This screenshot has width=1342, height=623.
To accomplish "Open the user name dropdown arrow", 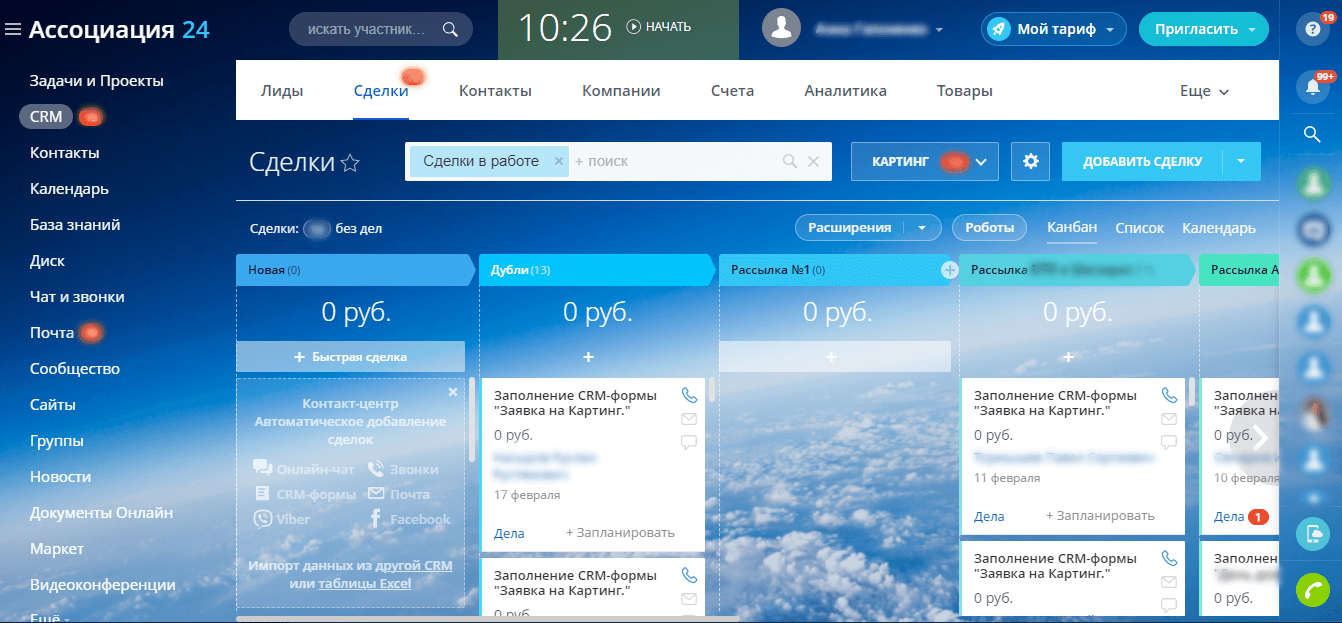I will [x=939, y=30].
